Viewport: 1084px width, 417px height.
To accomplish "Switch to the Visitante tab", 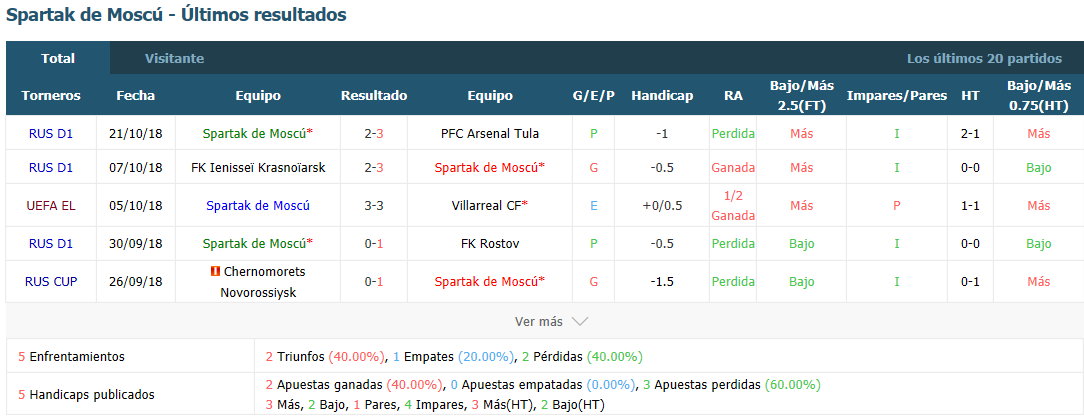I will 174,58.
